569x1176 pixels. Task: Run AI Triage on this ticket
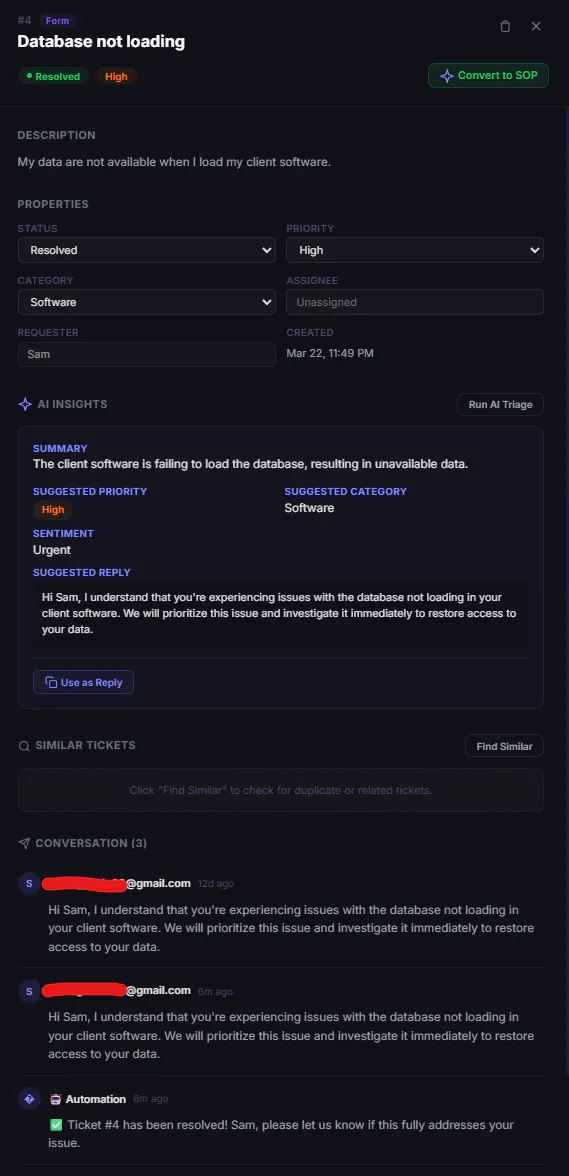click(500, 404)
